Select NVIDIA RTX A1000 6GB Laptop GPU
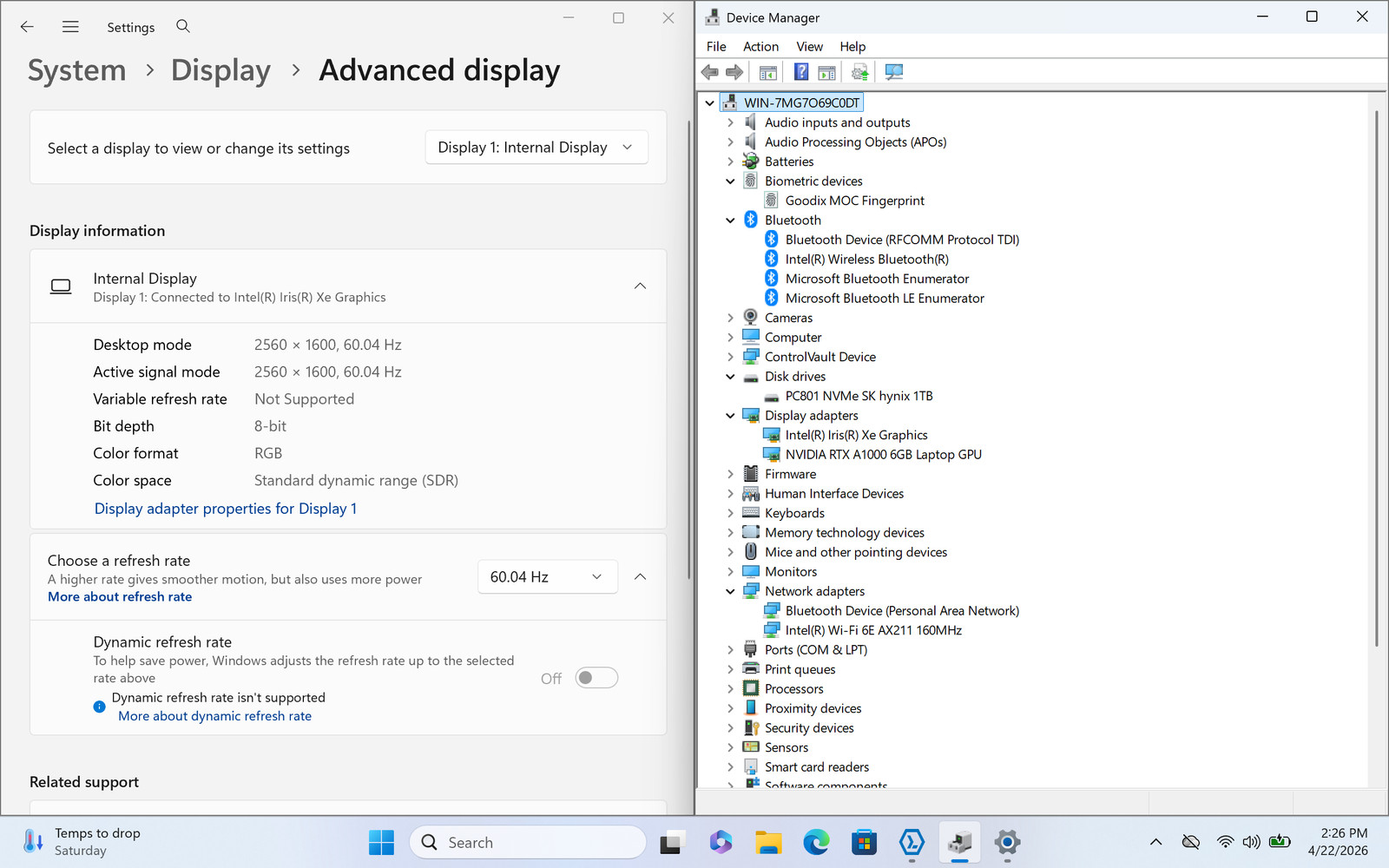Screen dimensions: 1389x868 click(883, 455)
